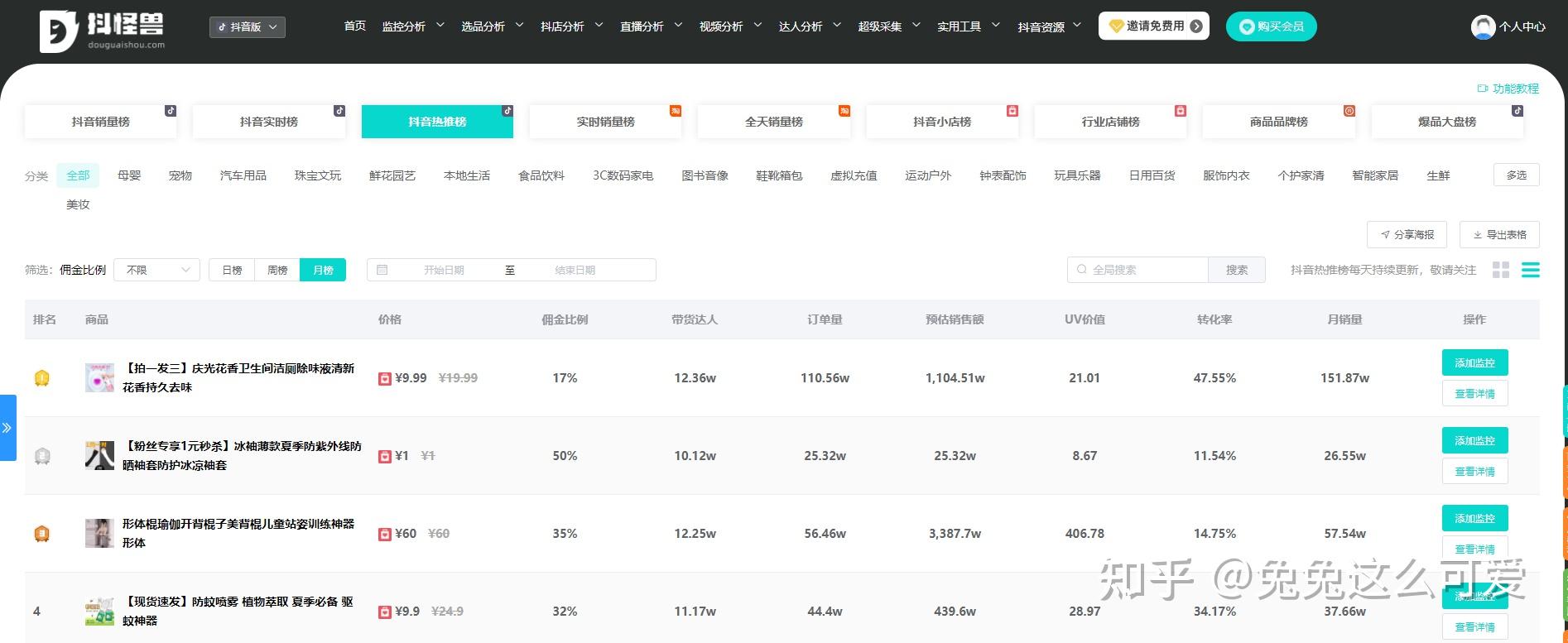Viewport: 1568px width, 643px height.
Task: Expand the 选品分析 menu
Action: pyautogui.click(x=492, y=26)
